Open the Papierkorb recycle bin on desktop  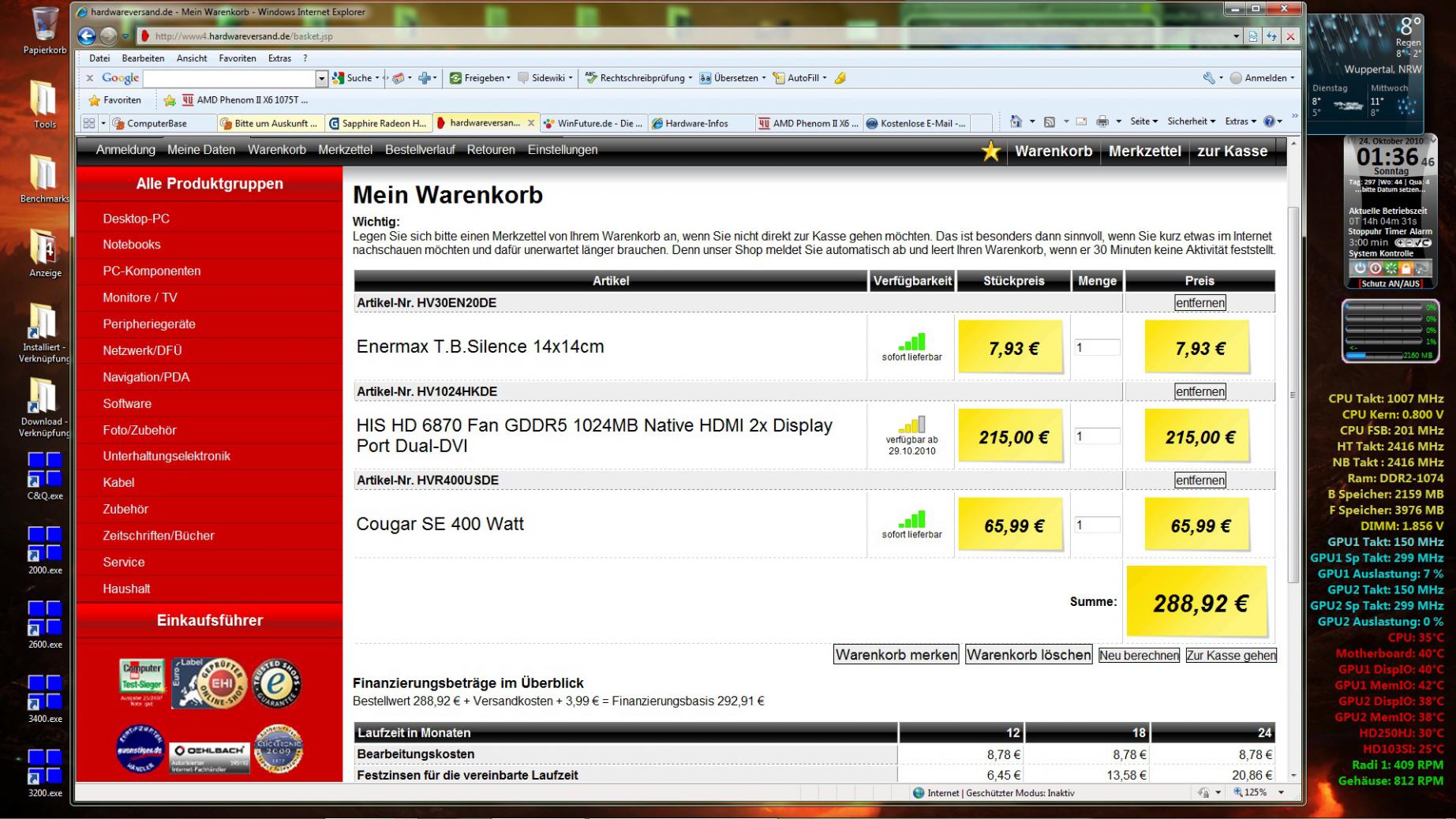(x=45, y=30)
